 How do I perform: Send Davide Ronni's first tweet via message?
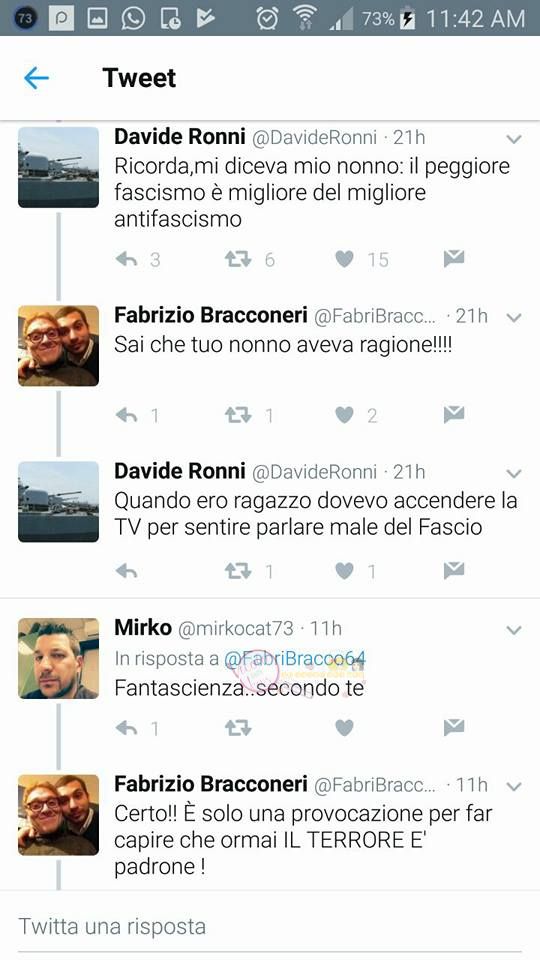click(x=454, y=259)
